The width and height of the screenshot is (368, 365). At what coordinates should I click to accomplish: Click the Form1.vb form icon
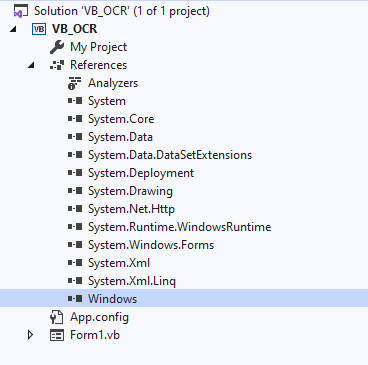(57, 335)
